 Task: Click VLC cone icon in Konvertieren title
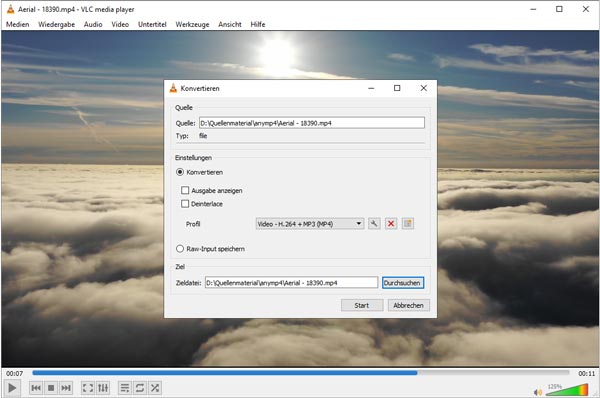coord(173,88)
